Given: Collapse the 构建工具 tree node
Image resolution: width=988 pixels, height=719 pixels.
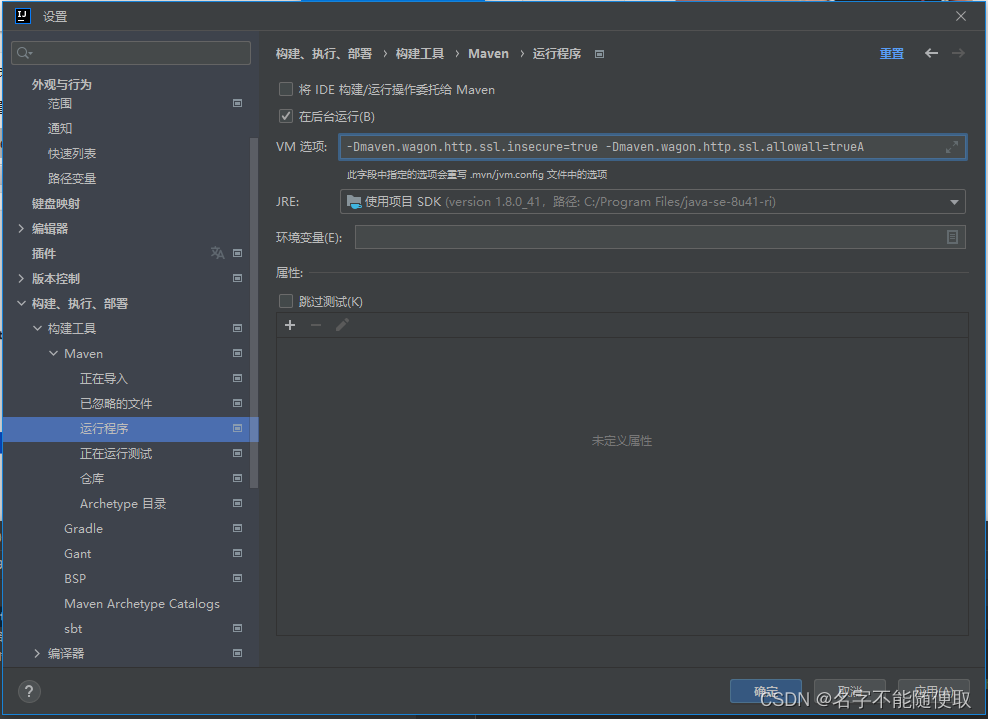Looking at the screenshot, I should pos(37,328).
